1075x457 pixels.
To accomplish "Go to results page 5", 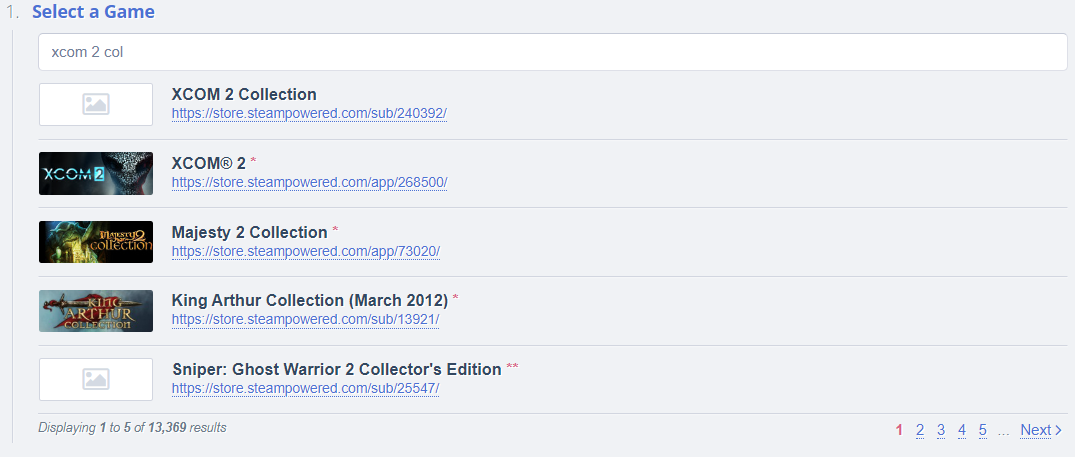I will 982,430.
